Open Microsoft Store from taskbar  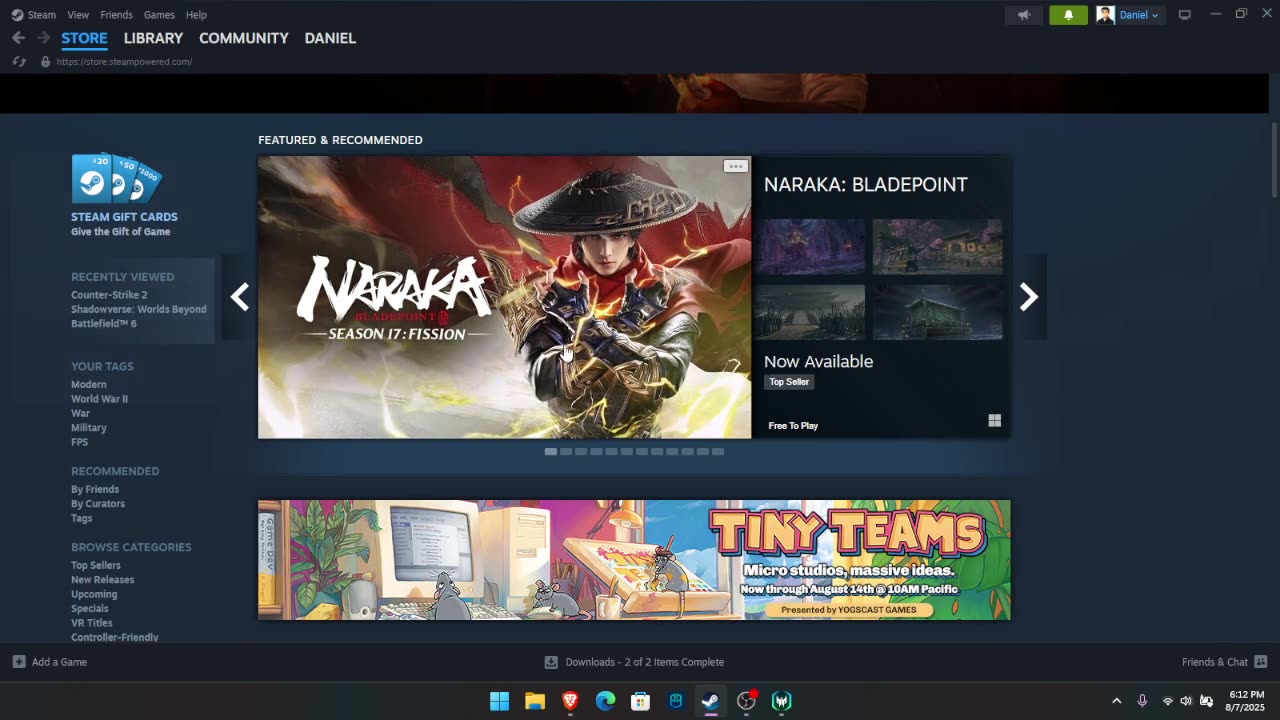tap(640, 701)
